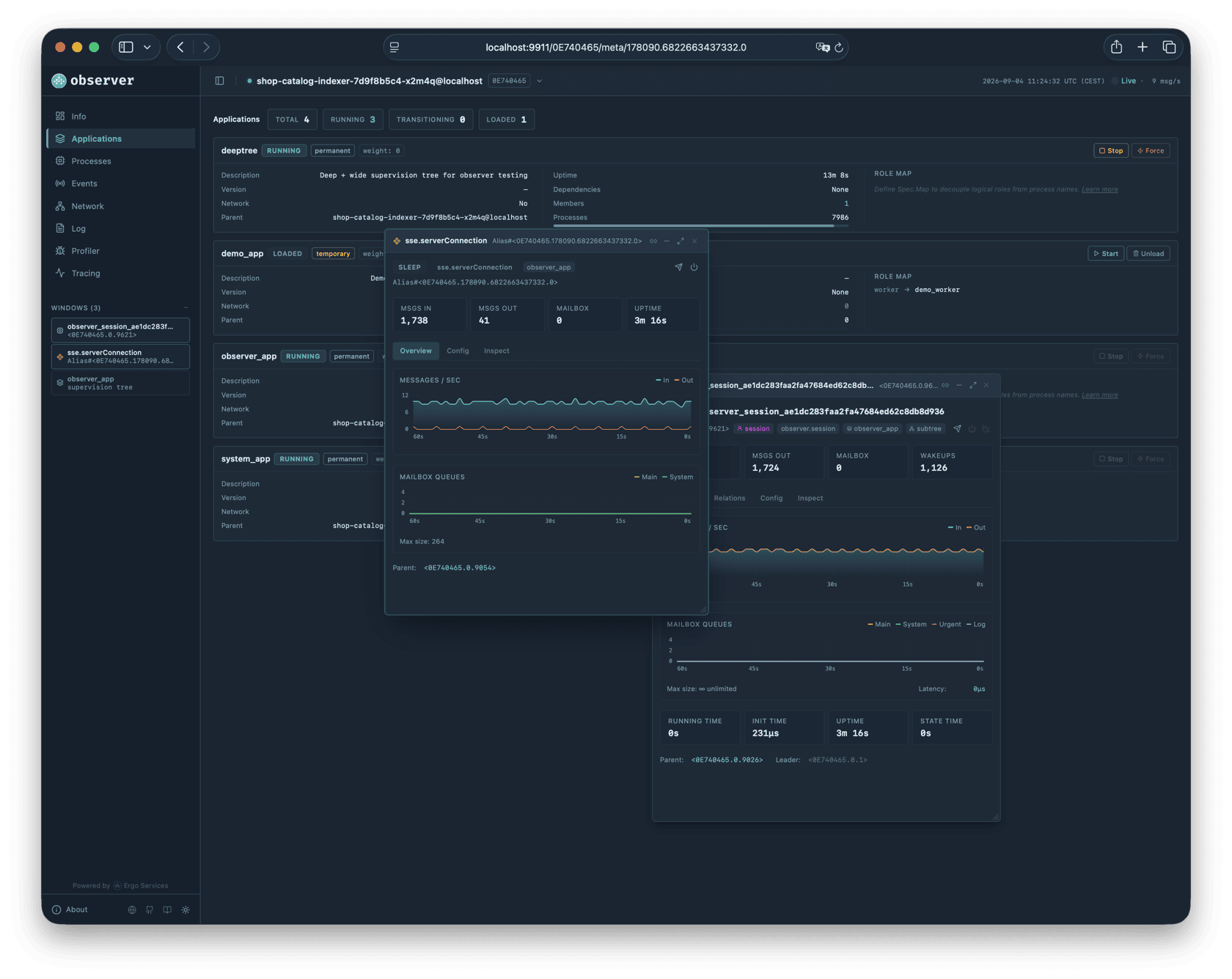Screen dimensions: 1232x979
Task: Filter applications by LOADED 1
Action: [506, 120]
